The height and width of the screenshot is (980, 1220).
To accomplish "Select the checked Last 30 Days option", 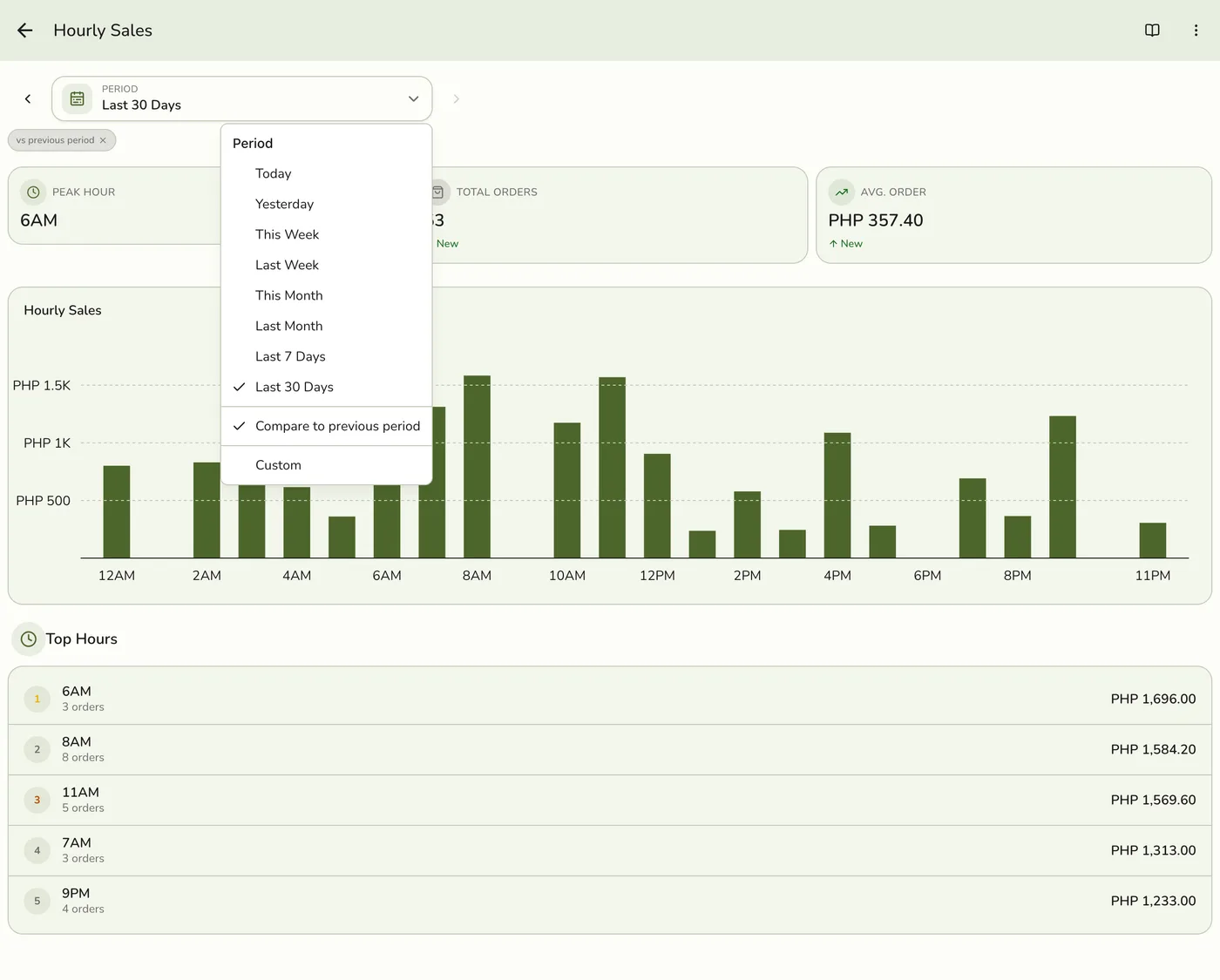I will (x=327, y=387).
